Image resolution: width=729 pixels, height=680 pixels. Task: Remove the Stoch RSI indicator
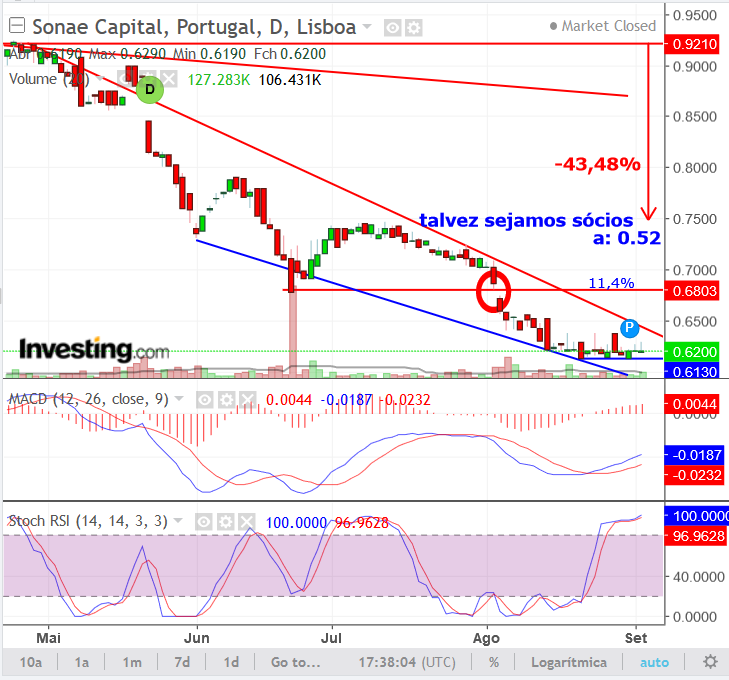[x=246, y=522]
